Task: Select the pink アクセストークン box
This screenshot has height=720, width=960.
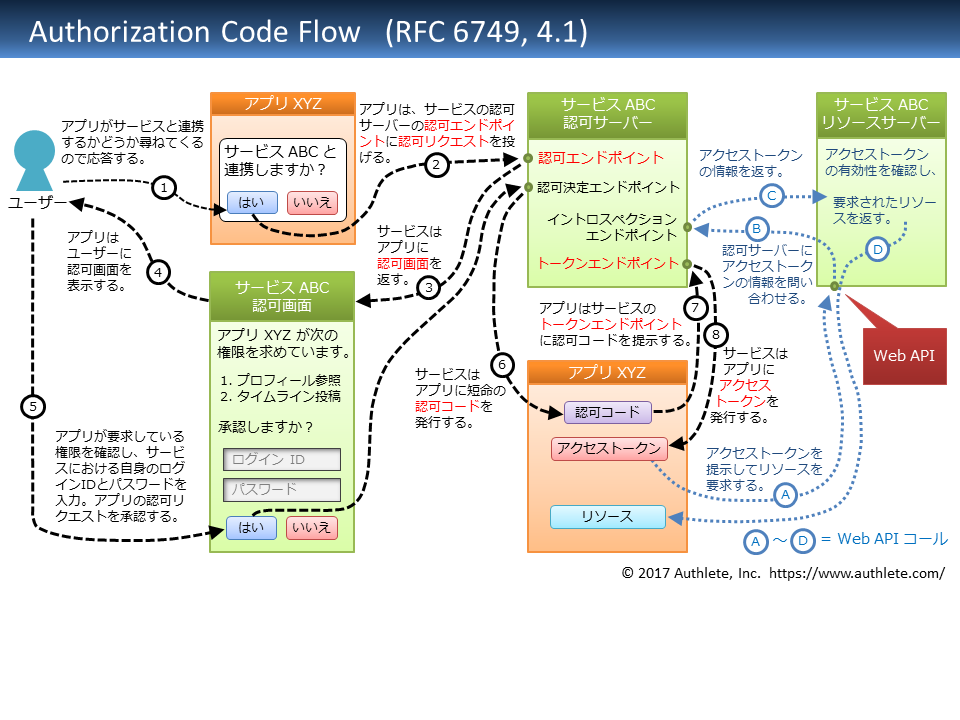Action: click(609, 449)
